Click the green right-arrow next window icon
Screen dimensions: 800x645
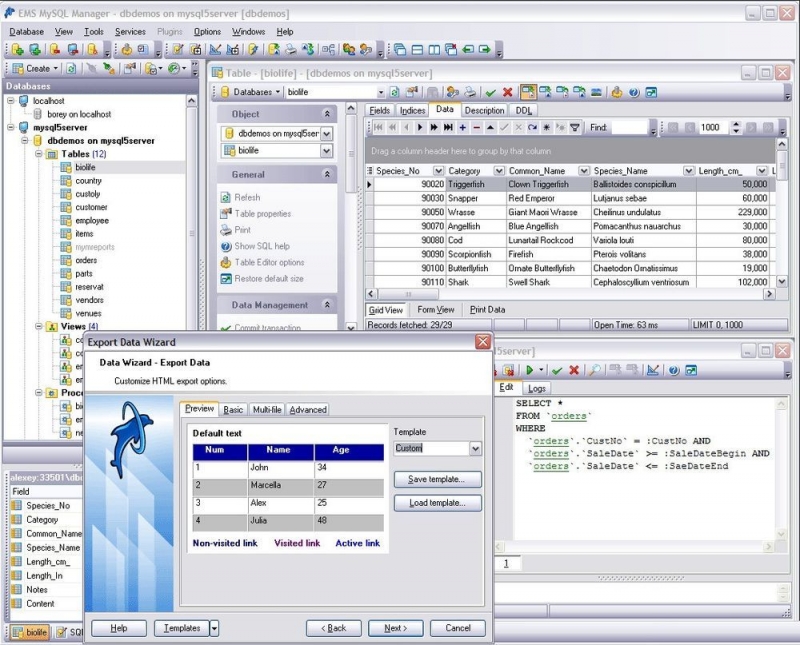(485, 49)
